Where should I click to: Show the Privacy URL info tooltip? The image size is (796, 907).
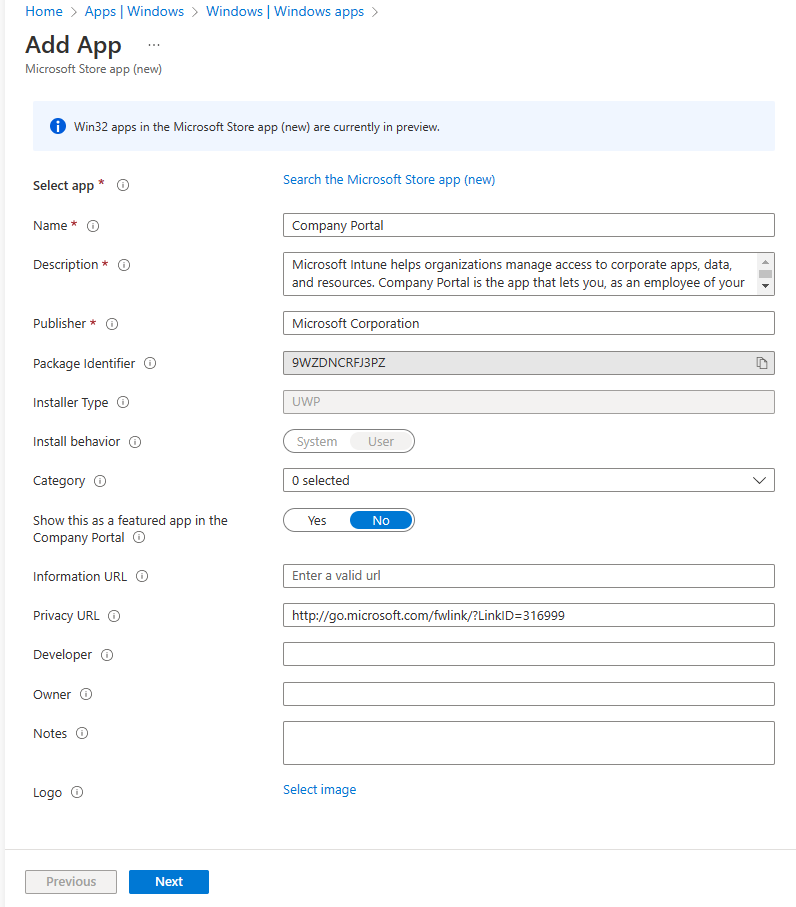pos(114,616)
